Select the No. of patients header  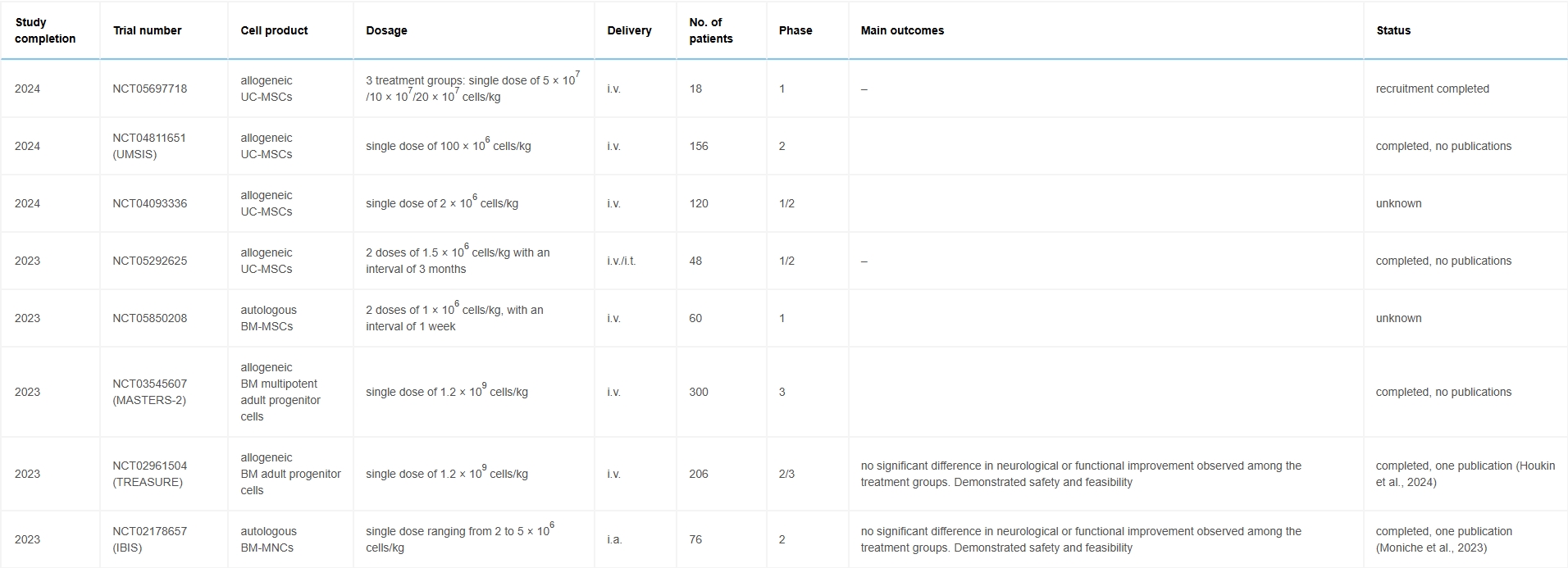tap(711, 30)
